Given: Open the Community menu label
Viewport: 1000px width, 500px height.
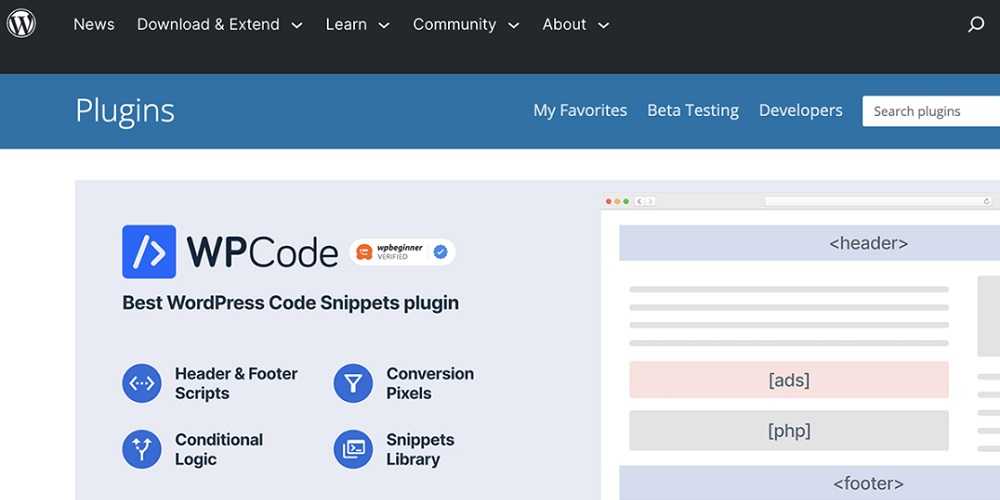Looking at the screenshot, I should [x=454, y=24].
